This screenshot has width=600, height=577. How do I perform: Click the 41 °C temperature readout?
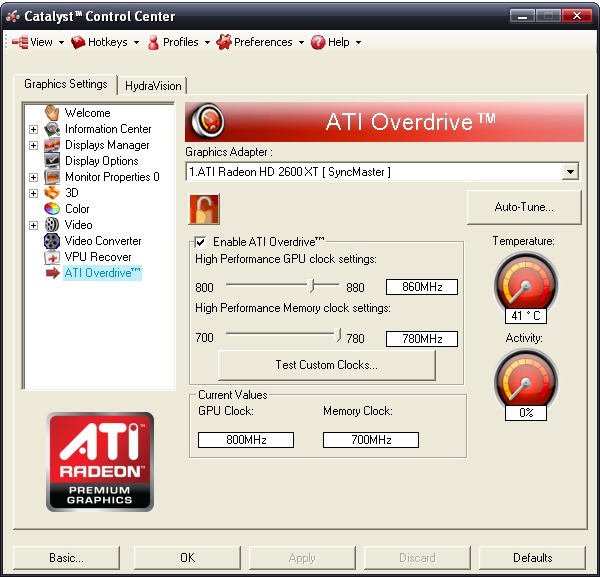click(526, 316)
